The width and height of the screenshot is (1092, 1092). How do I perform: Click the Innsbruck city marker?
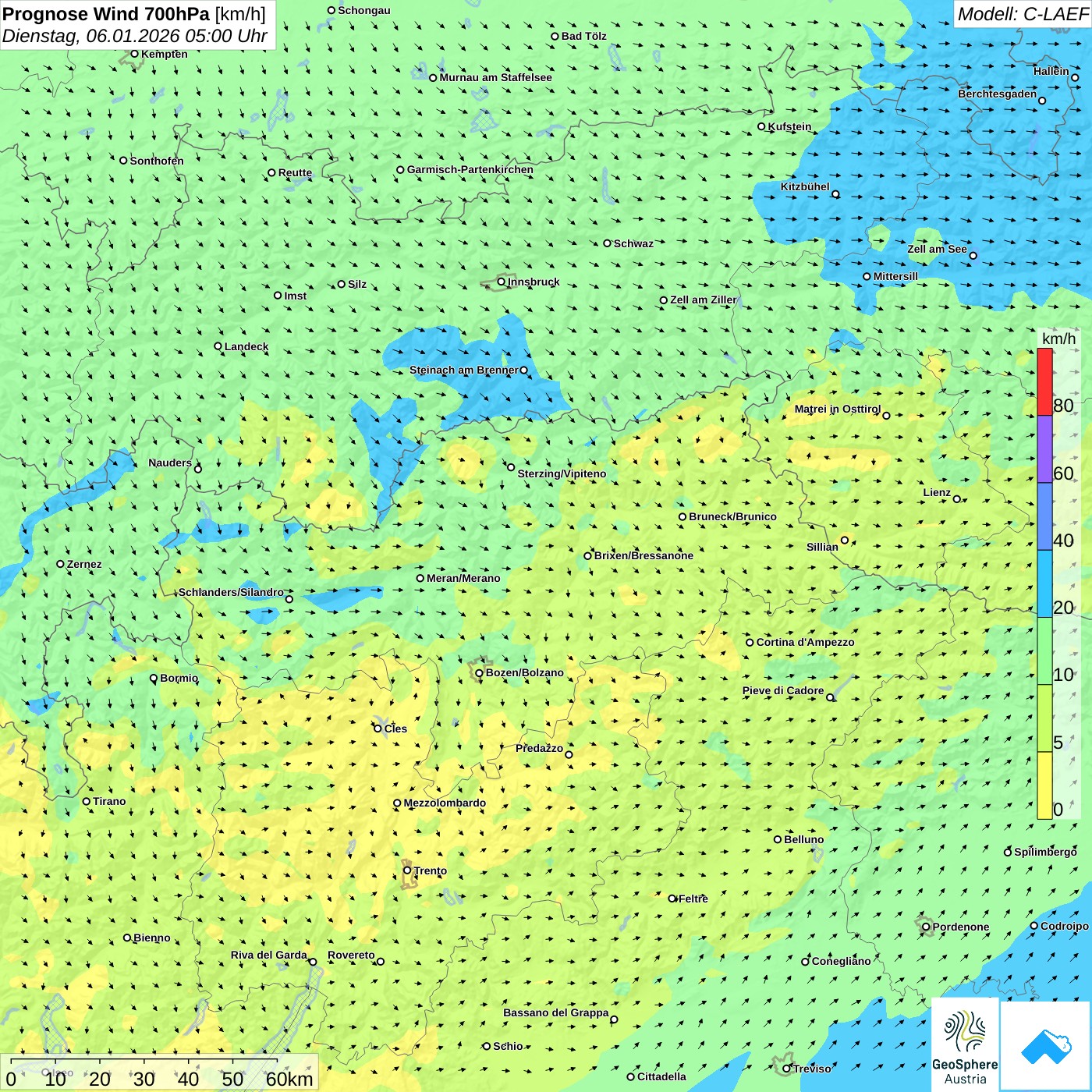pos(502,282)
